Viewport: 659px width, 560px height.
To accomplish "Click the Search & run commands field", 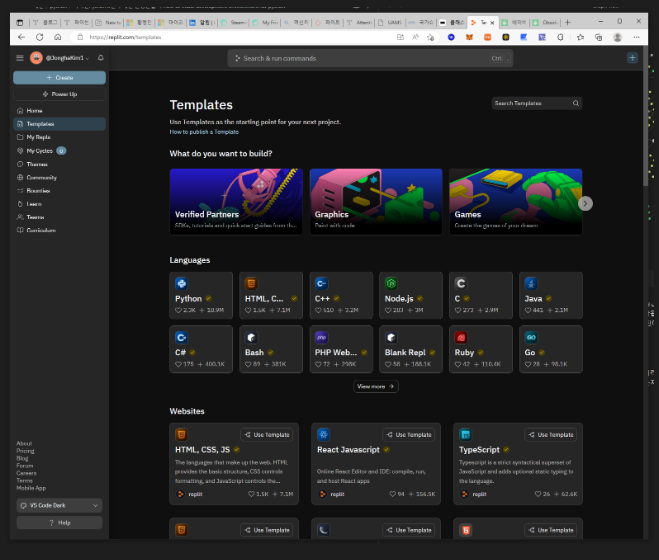I will click(x=370, y=58).
